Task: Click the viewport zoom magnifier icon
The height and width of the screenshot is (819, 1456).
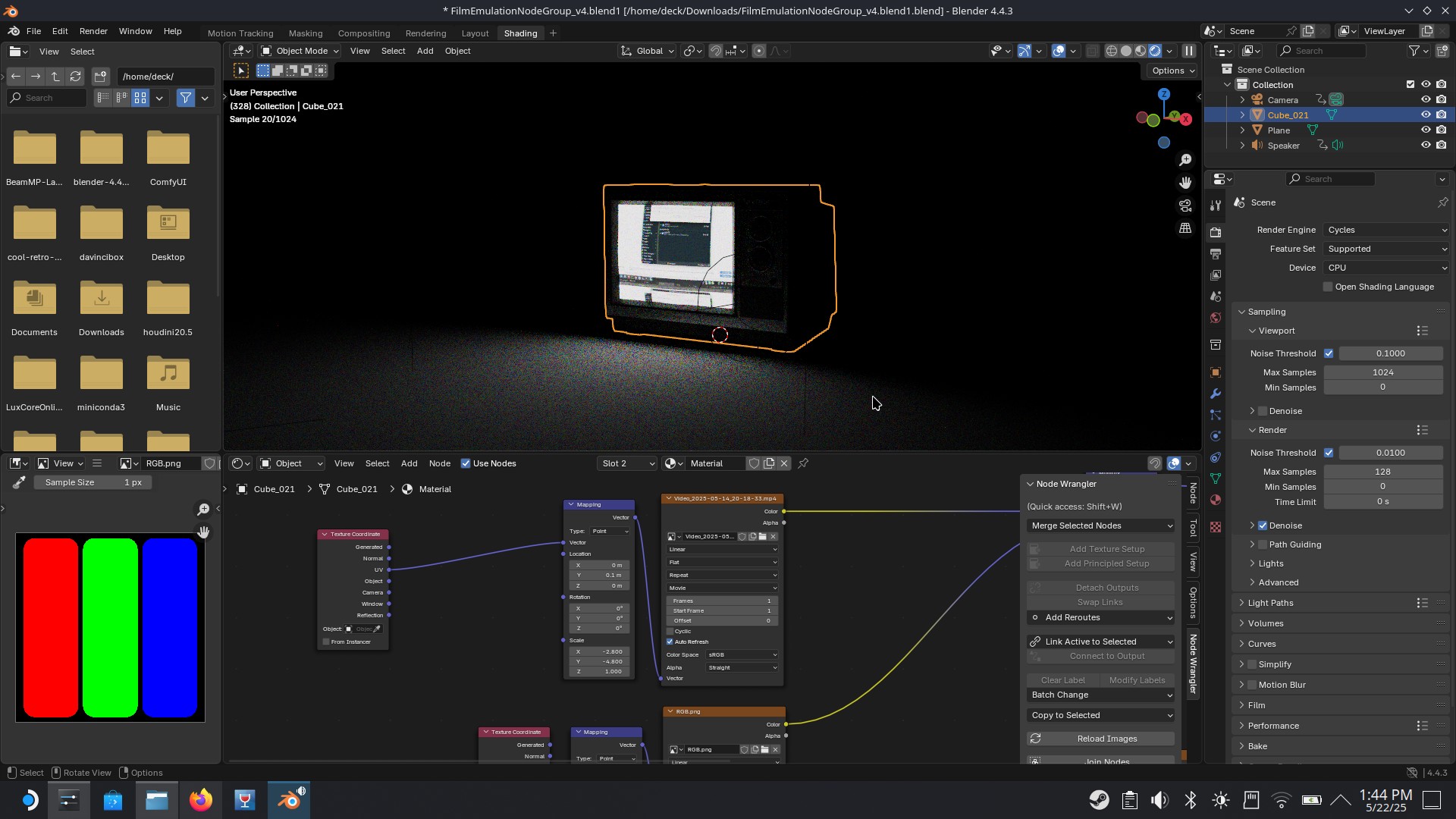Action: tap(1185, 160)
